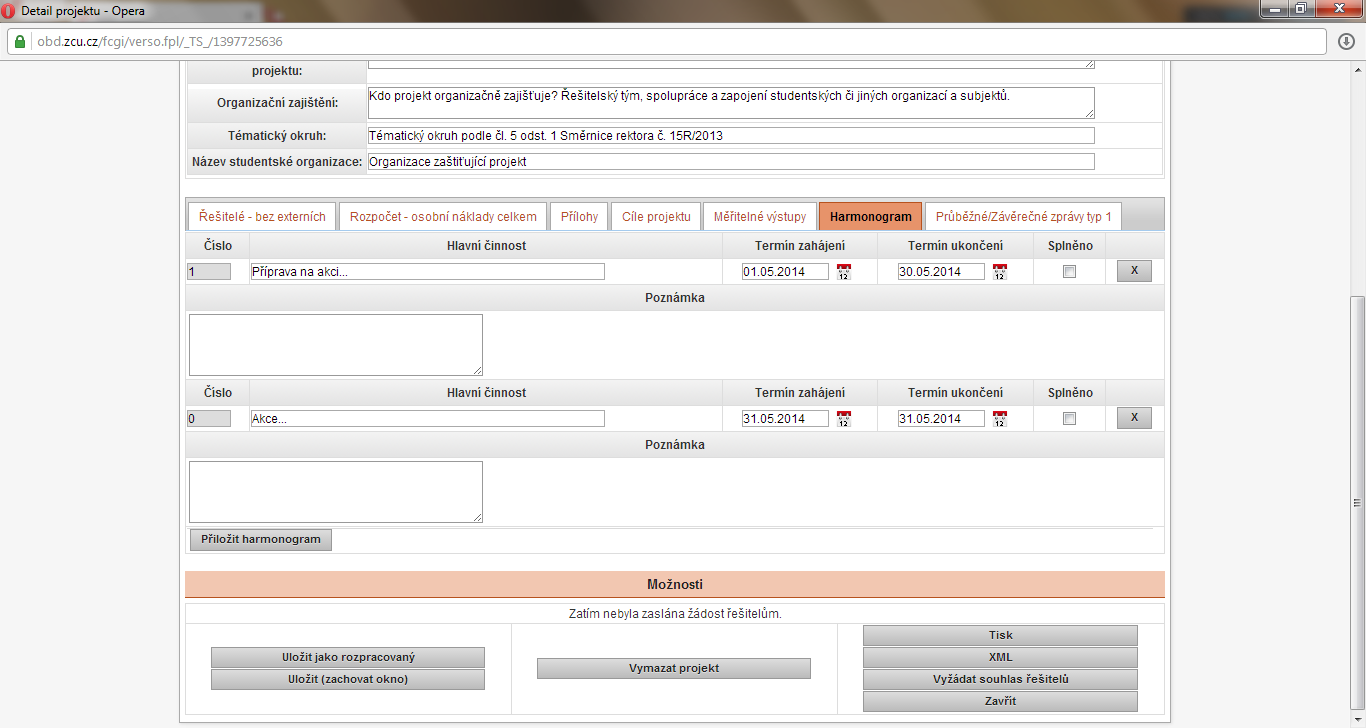This screenshot has height=728, width=1366.
Task: Switch to Cíle projektu tab
Action: [655, 216]
